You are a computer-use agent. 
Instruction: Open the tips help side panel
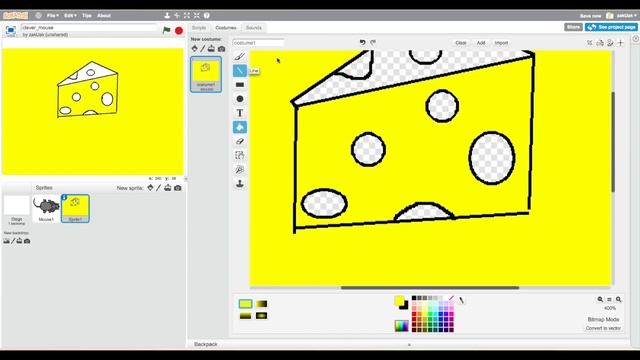tap(636, 39)
